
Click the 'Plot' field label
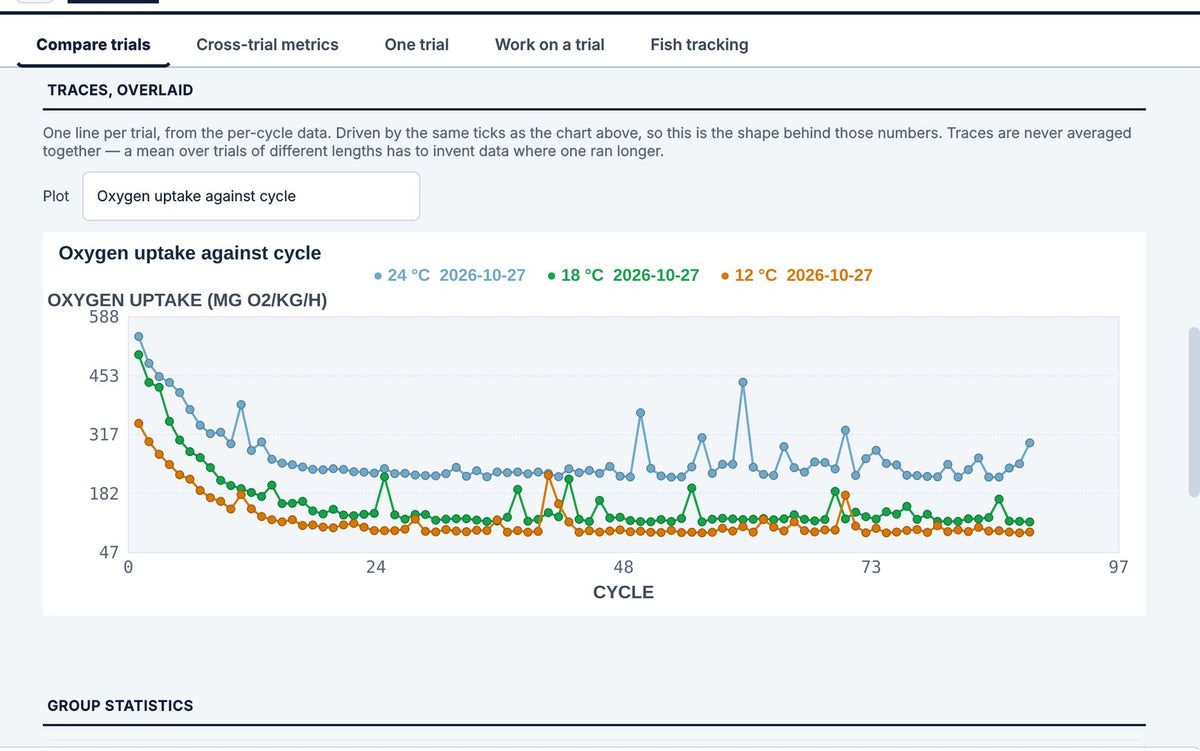56,196
